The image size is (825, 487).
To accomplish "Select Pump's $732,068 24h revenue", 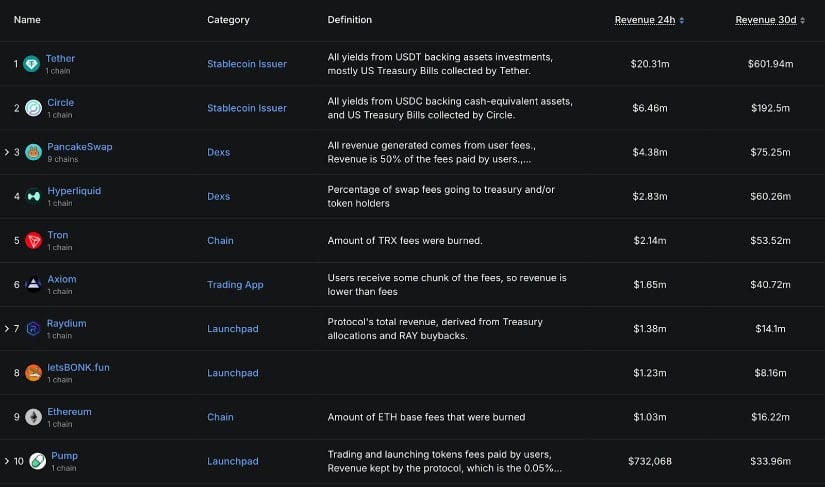I will 650,462.
